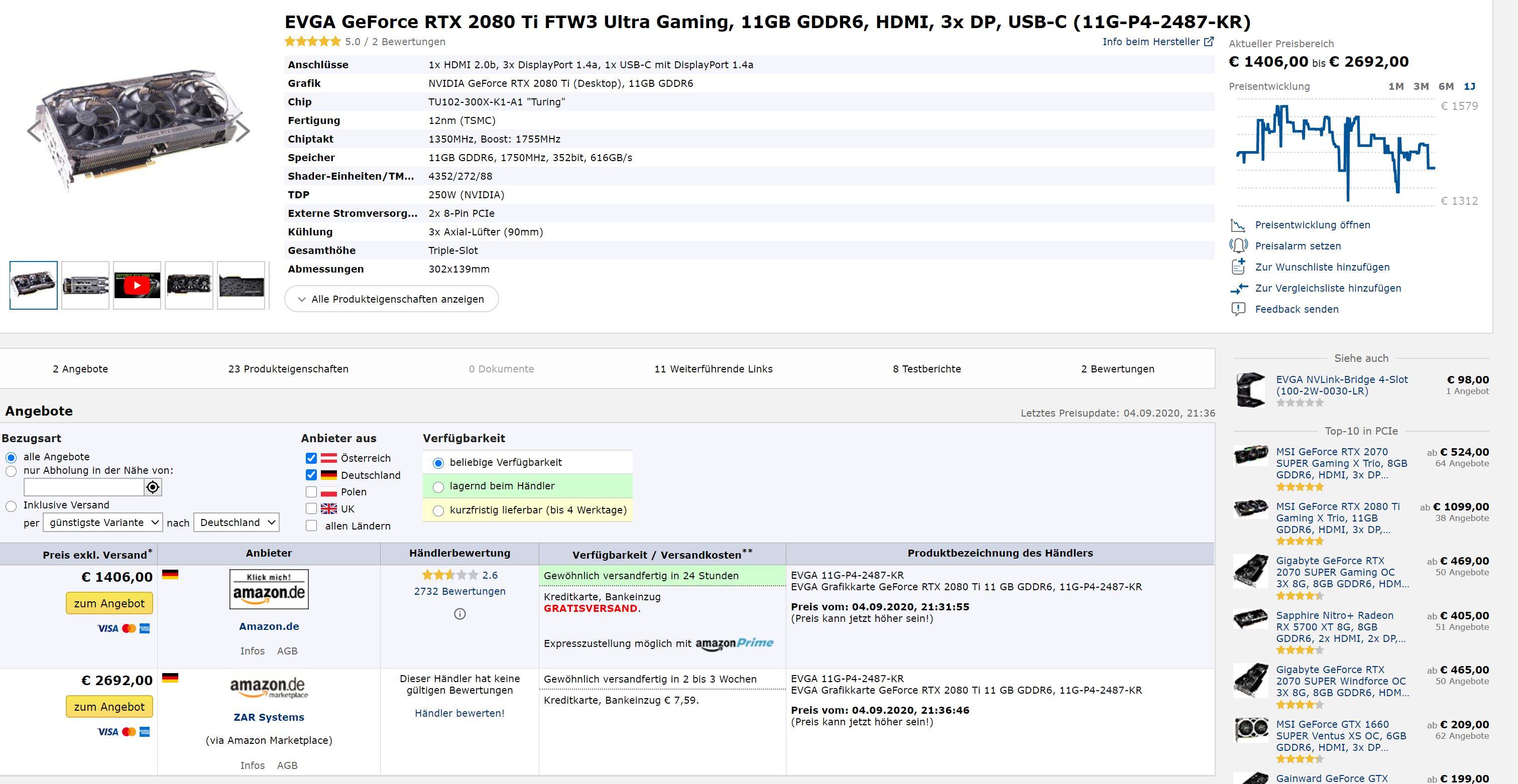
Task: Switch price chart to 1J range
Action: [x=1470, y=87]
